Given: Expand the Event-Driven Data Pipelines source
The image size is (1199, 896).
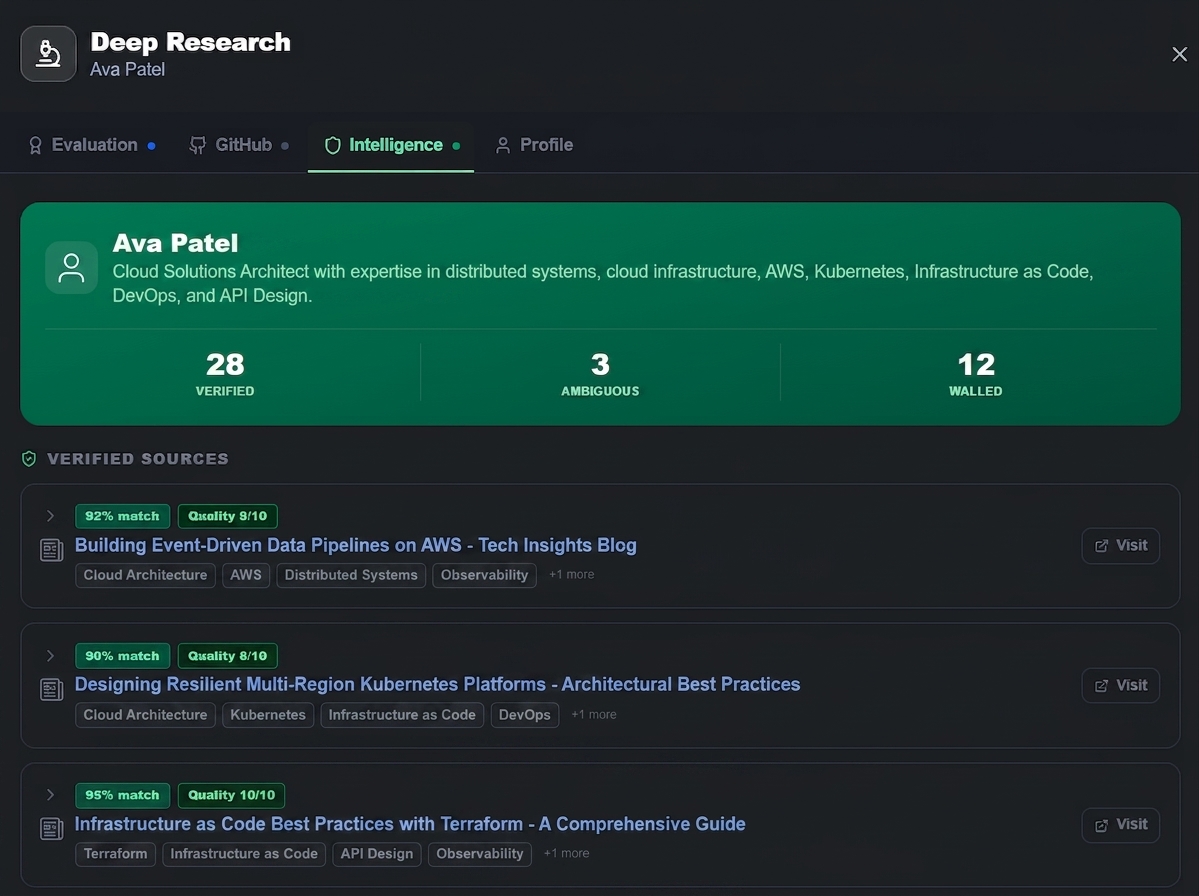Looking at the screenshot, I should pyautogui.click(x=50, y=516).
